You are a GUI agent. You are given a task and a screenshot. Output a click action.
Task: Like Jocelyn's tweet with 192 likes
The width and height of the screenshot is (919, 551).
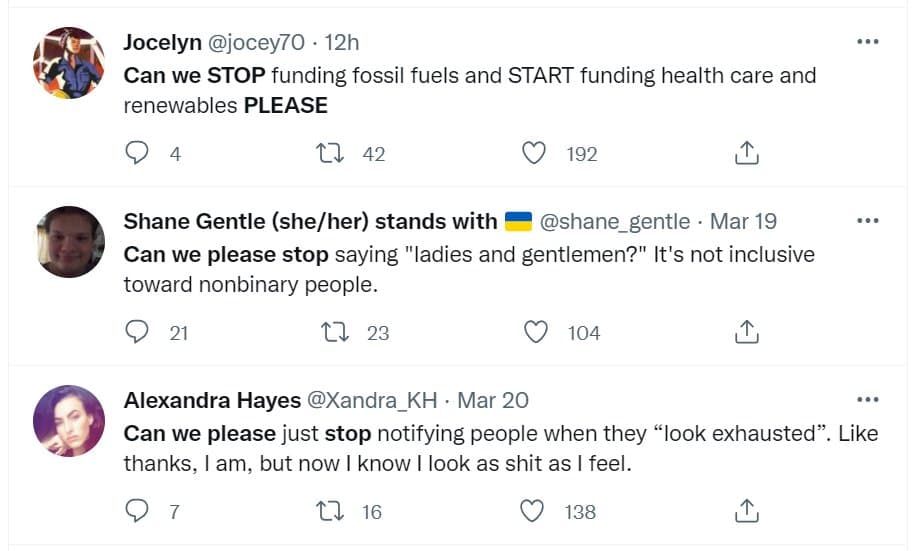[x=536, y=153]
